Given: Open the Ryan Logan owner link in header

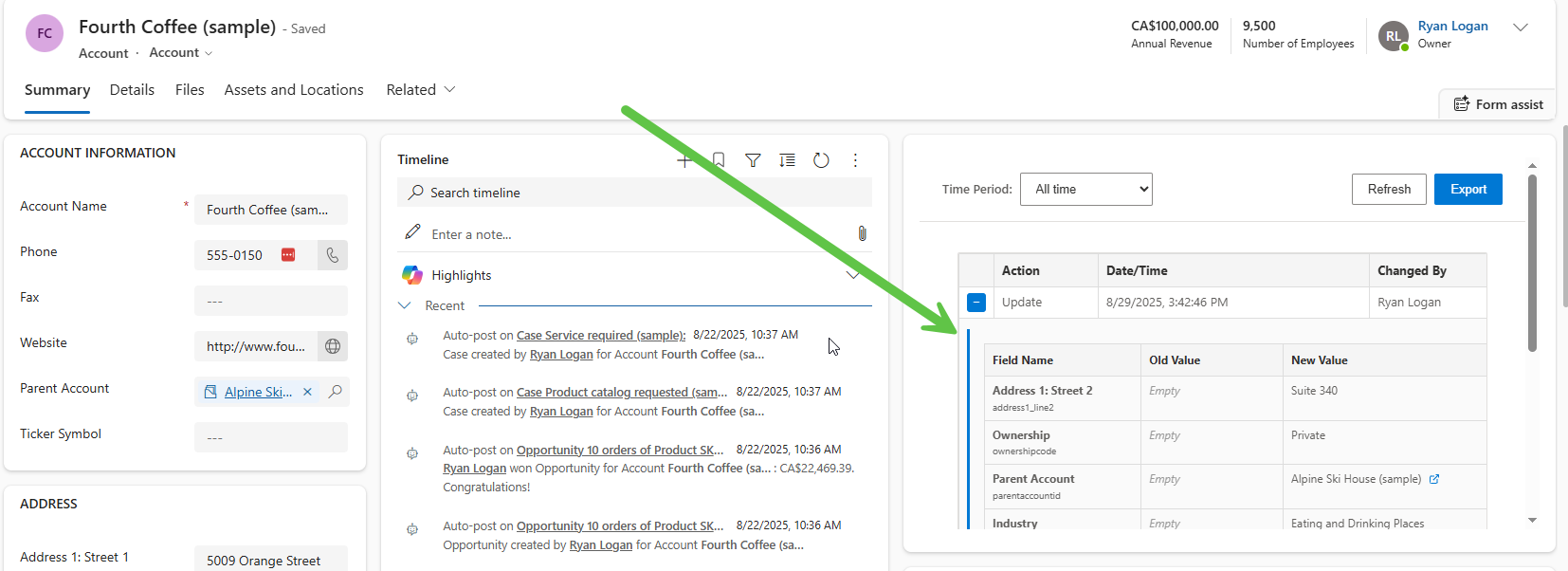Looking at the screenshot, I should pos(1453,27).
